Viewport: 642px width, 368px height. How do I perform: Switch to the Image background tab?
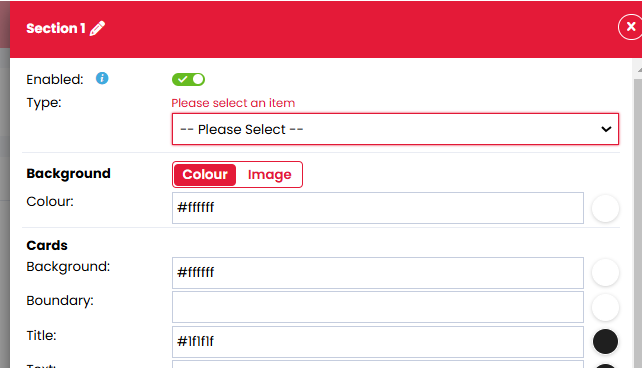pos(269,175)
